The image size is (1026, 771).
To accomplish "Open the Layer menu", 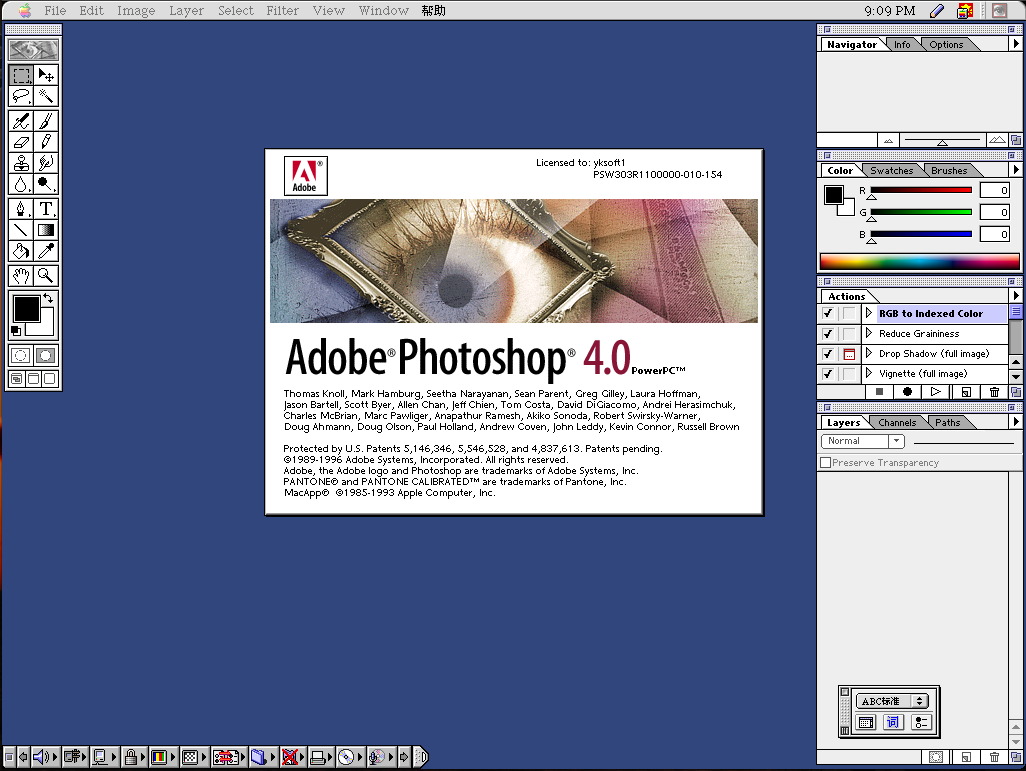I will pyautogui.click(x=186, y=10).
